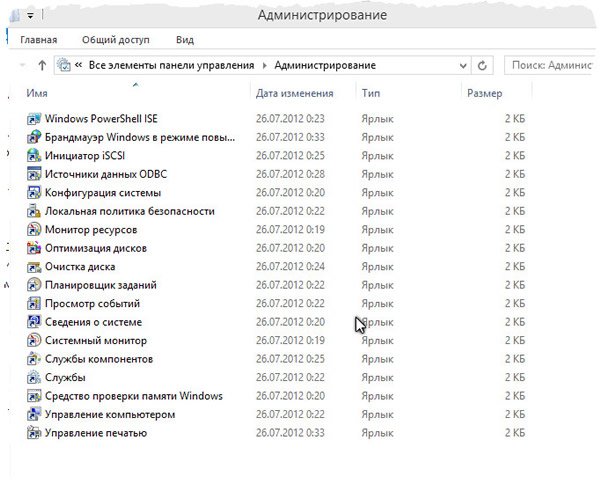Select the Оптимизация дисков name
The image size is (601, 499).
pos(96,248)
